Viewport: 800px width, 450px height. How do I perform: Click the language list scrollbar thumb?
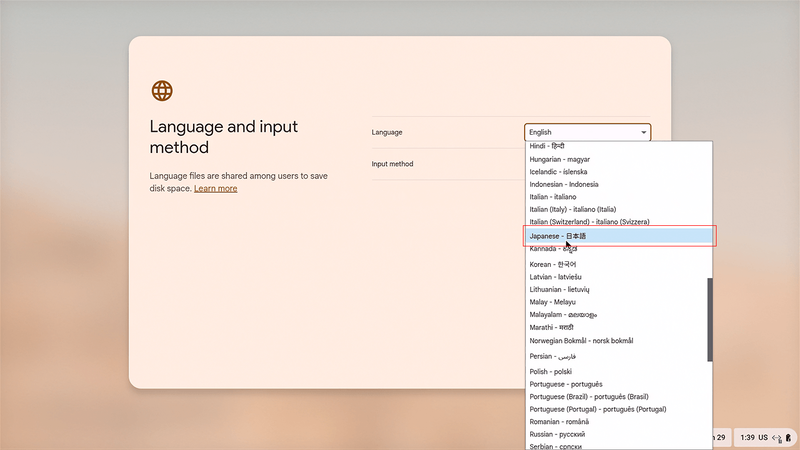coord(710,320)
